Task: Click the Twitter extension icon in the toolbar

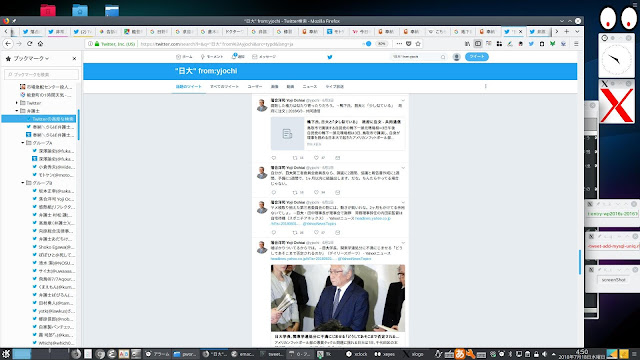Action: click(x=531, y=44)
